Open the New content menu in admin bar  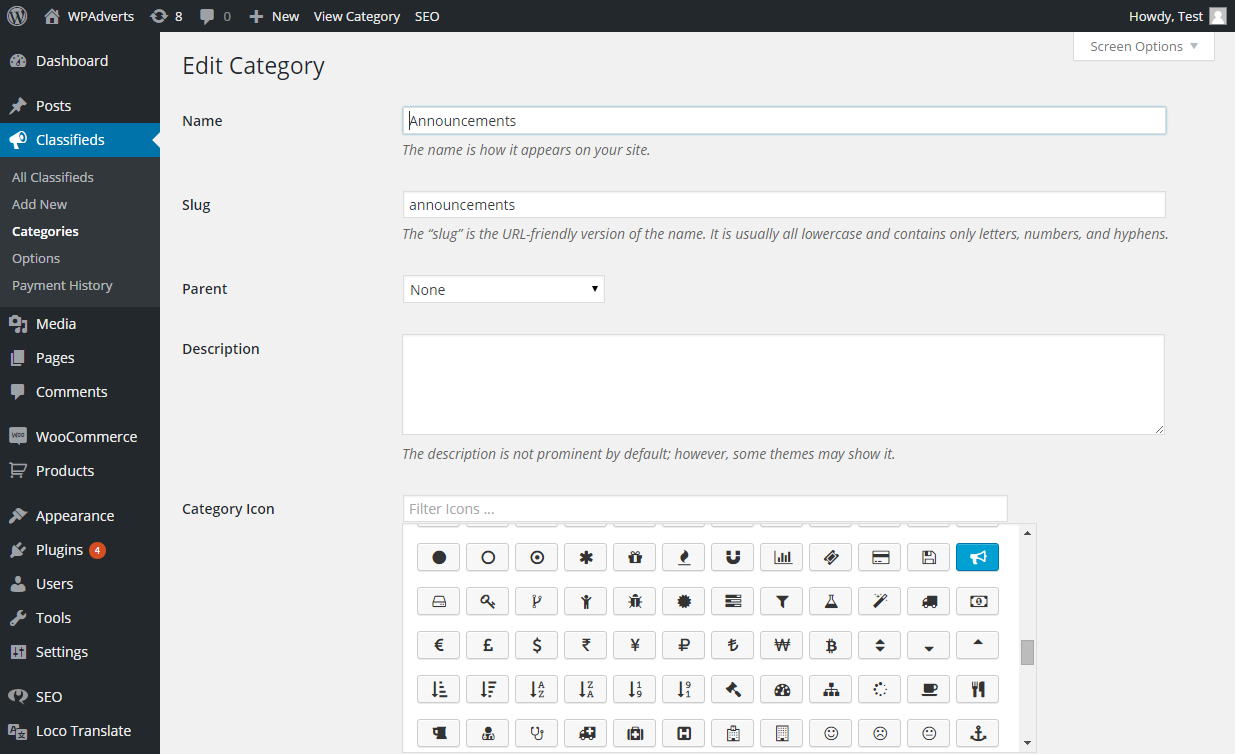[274, 16]
